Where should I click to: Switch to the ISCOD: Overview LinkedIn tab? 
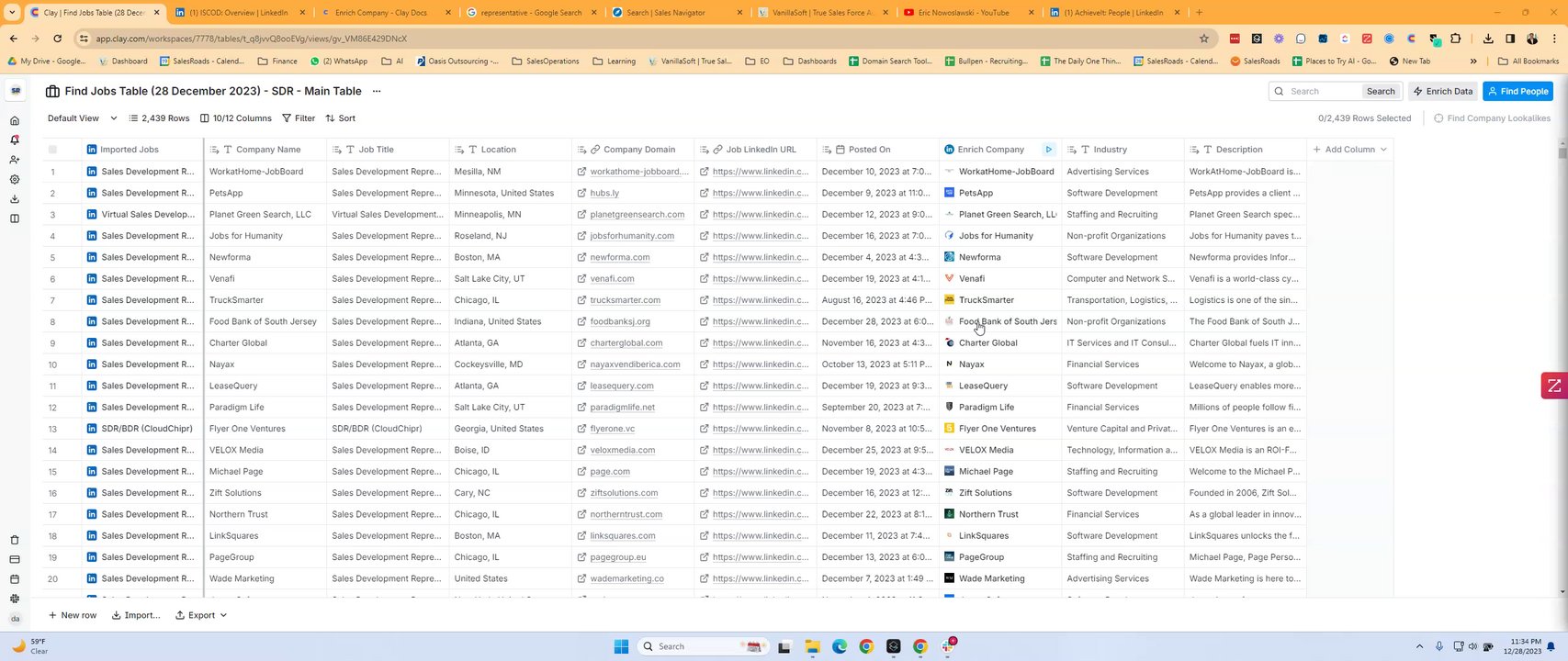[241, 13]
